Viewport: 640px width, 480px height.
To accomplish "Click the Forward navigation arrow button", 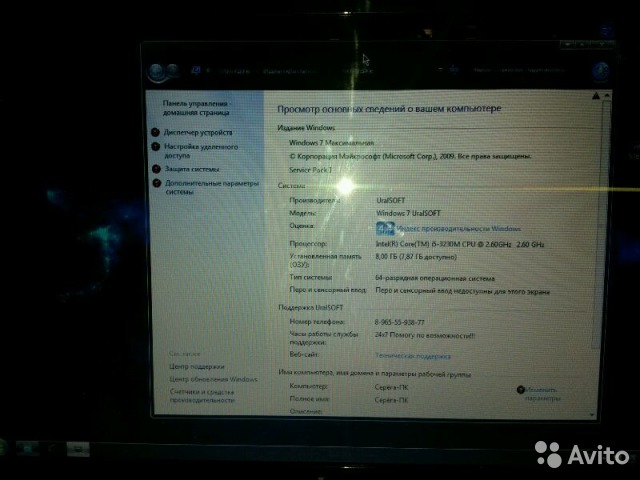I will pyautogui.click(x=173, y=71).
